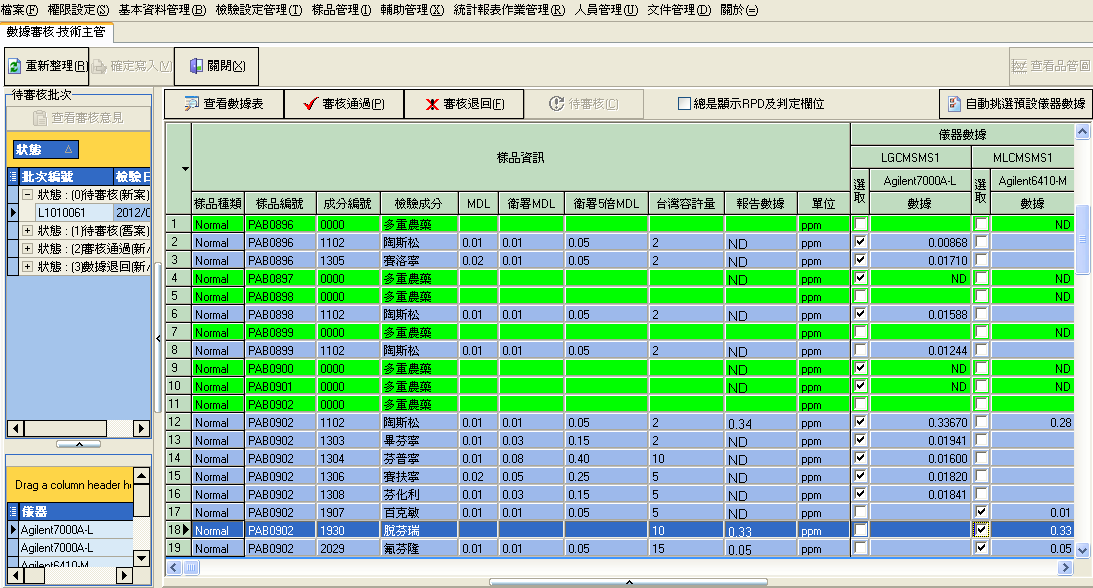1093x588 pixels.
Task: Click the batch list horizontal scrollbar thumb
Action: (x=65, y=428)
